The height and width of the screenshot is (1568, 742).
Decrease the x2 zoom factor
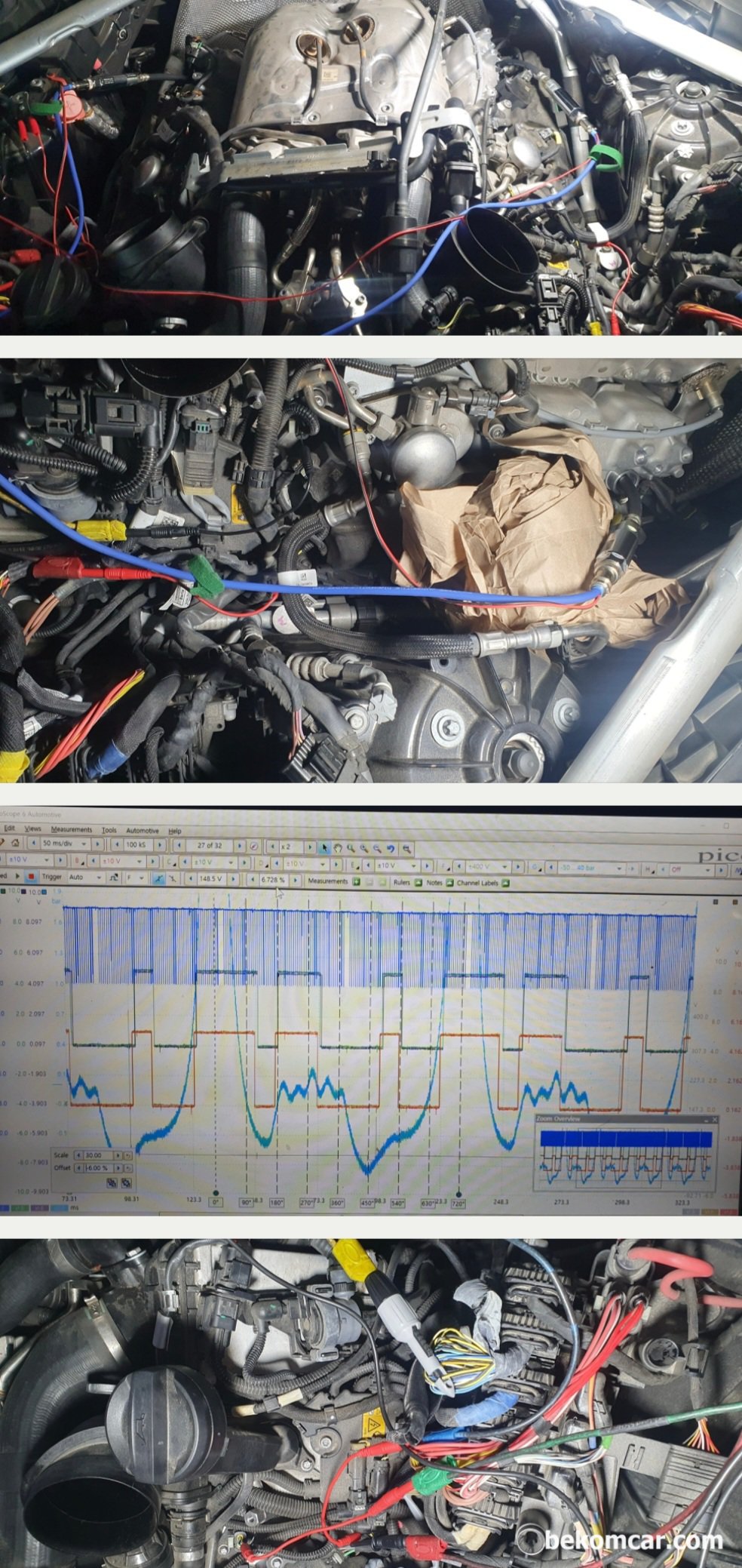click(272, 847)
